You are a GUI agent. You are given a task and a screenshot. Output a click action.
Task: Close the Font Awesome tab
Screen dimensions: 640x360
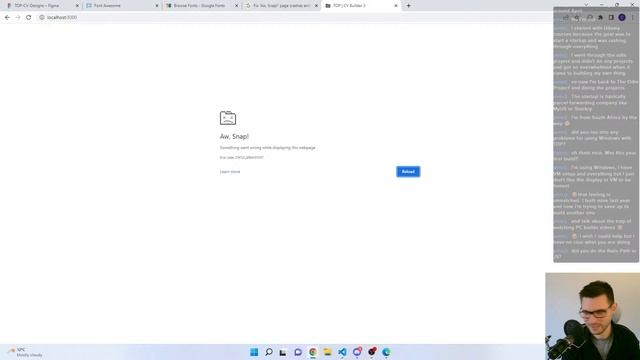point(157,6)
